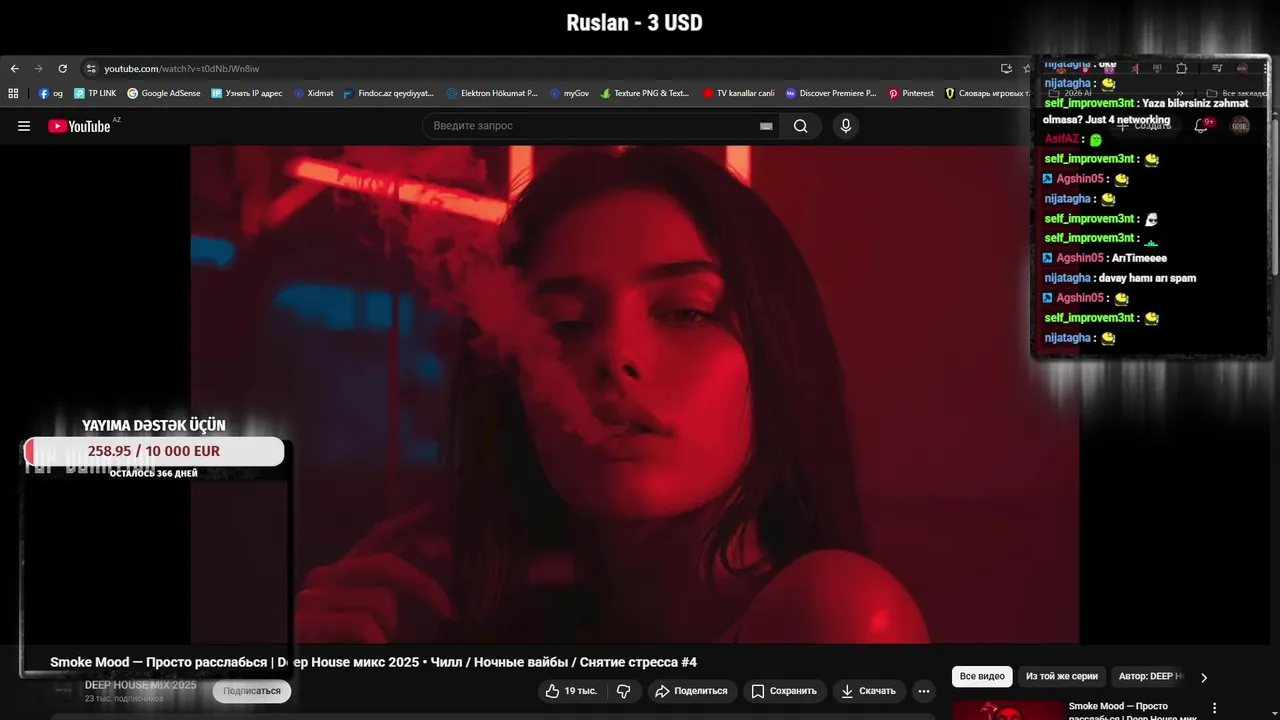Select the 'Автор: DEEP H...' chip
The width and height of the screenshot is (1280, 720).
click(1150, 677)
